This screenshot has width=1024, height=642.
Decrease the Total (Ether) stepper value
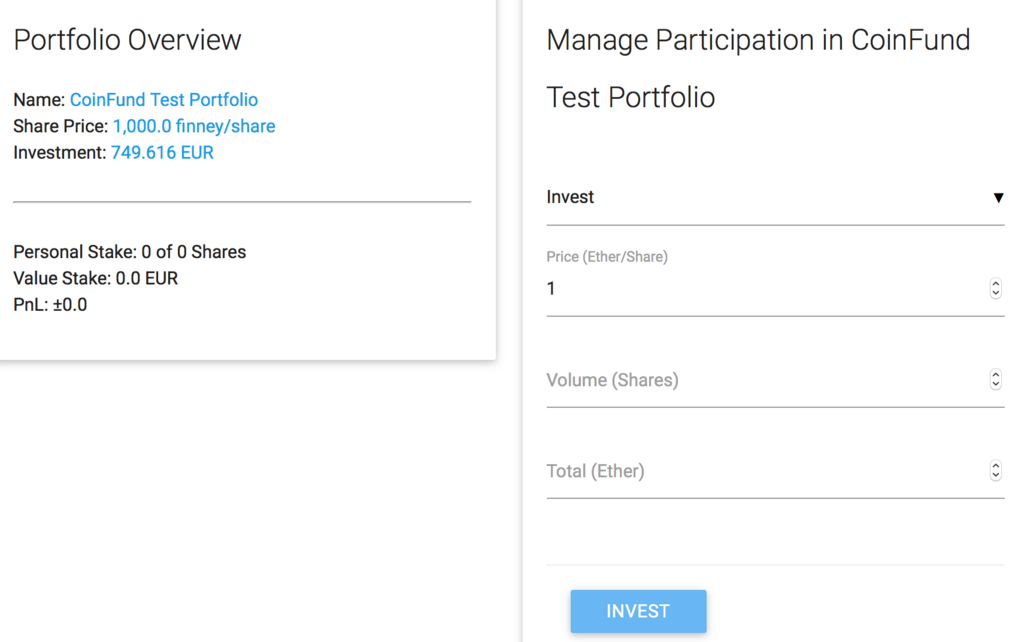[x=995, y=475]
